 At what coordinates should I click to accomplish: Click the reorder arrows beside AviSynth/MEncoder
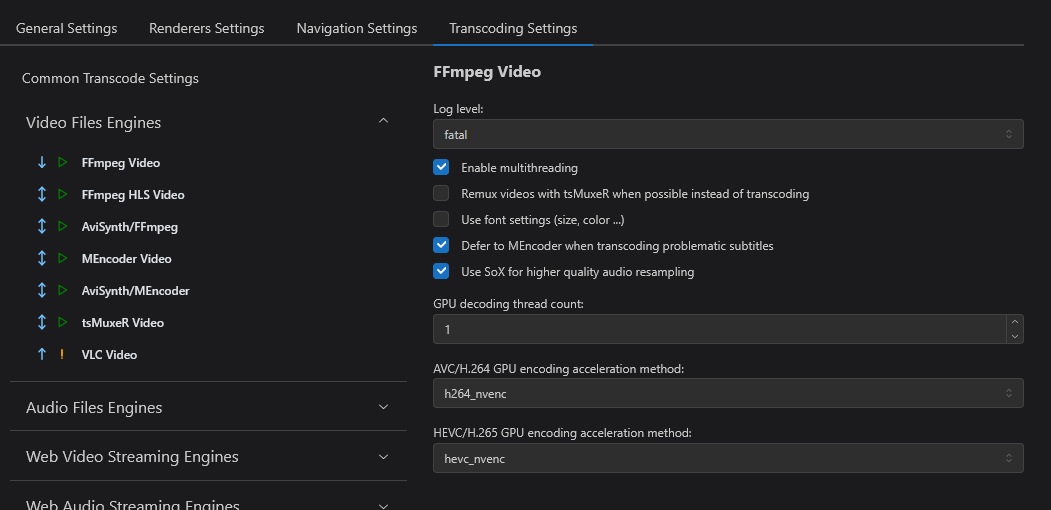point(42,291)
